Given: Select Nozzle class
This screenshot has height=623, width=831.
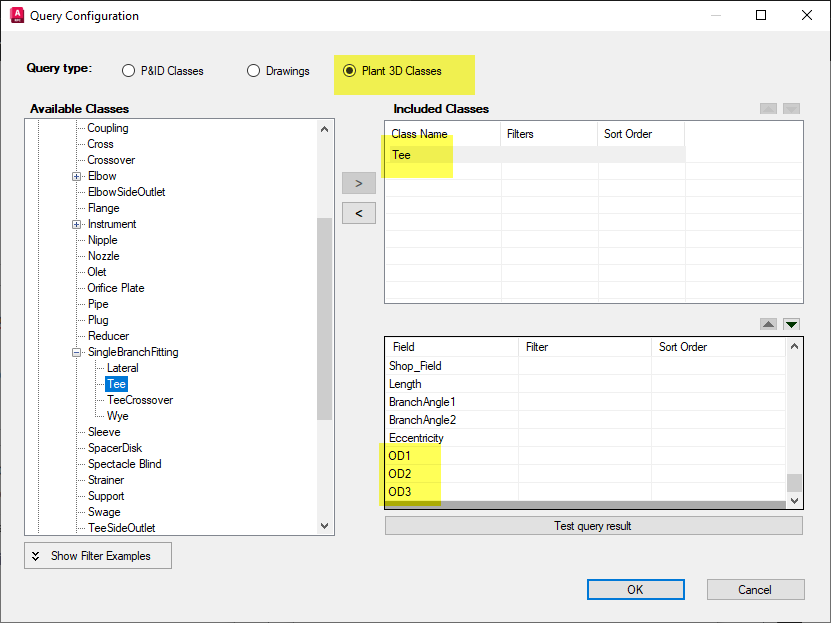Looking at the screenshot, I should [103, 256].
